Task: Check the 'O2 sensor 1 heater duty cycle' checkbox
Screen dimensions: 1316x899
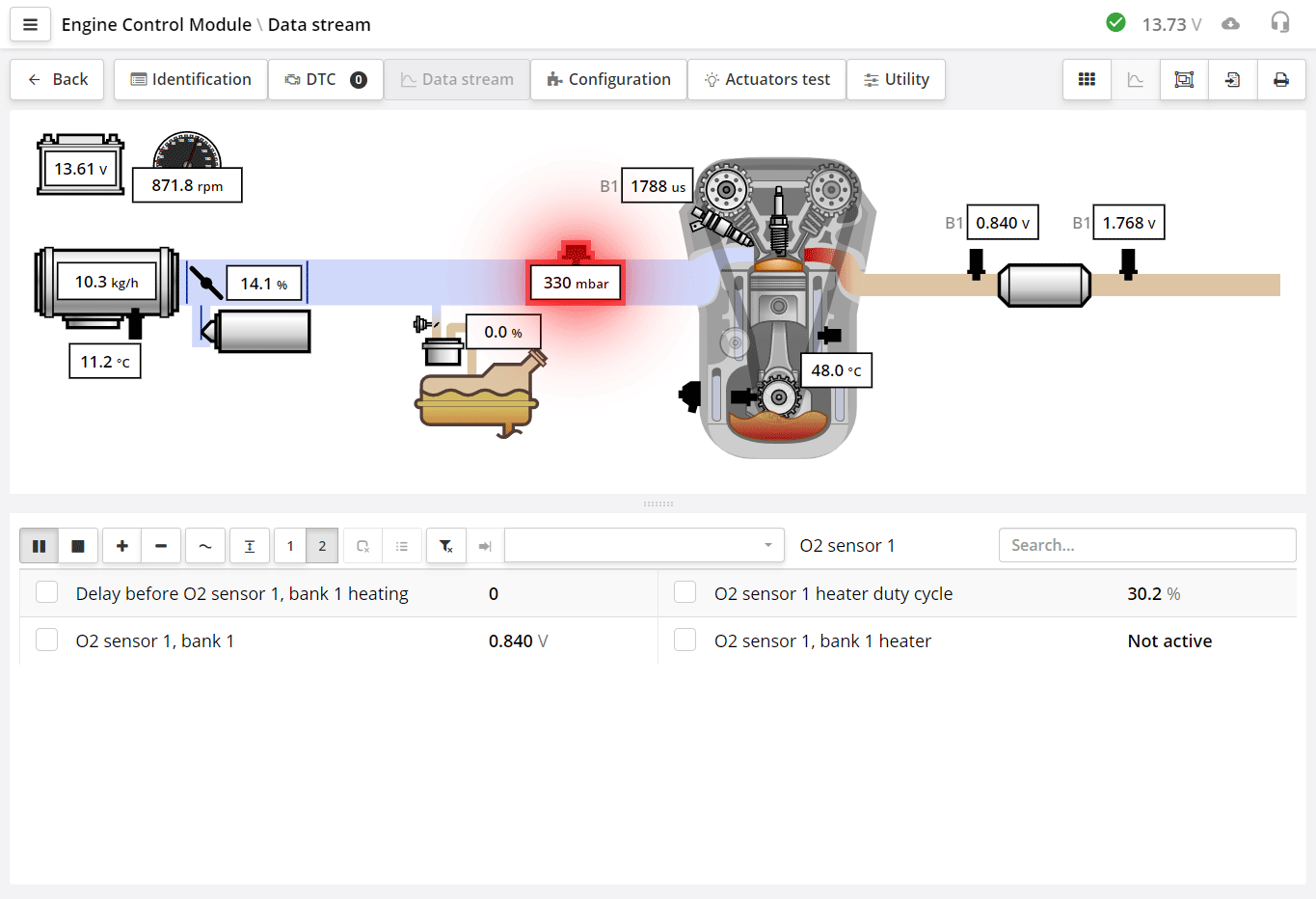Action: coord(685,591)
